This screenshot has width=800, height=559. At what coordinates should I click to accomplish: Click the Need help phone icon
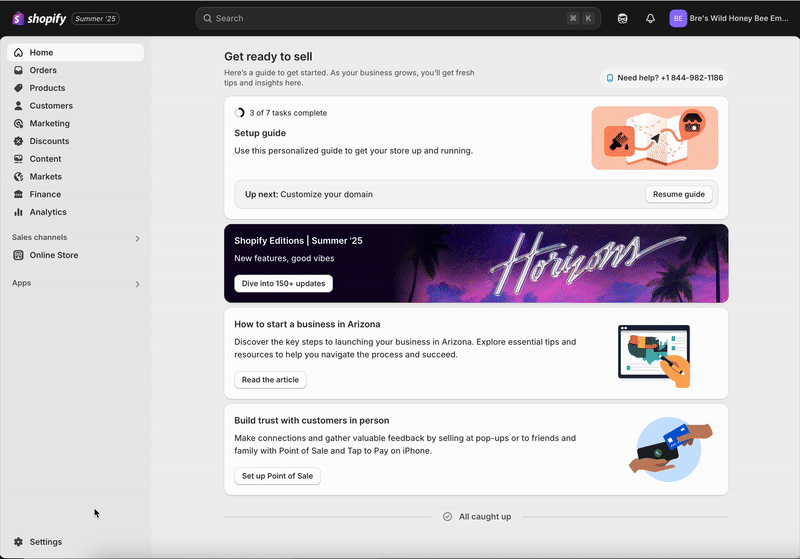click(610, 78)
